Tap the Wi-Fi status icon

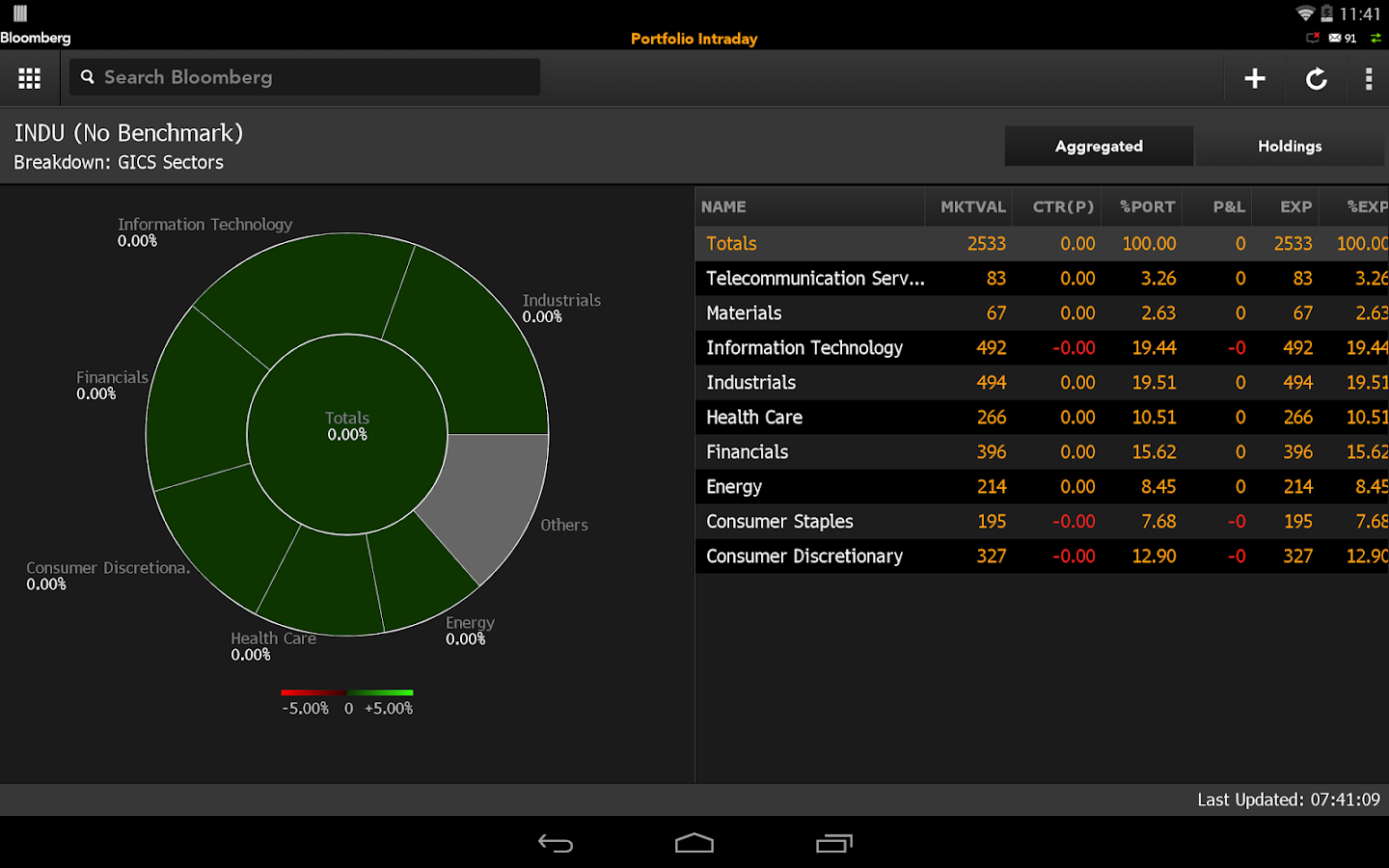[1305, 14]
